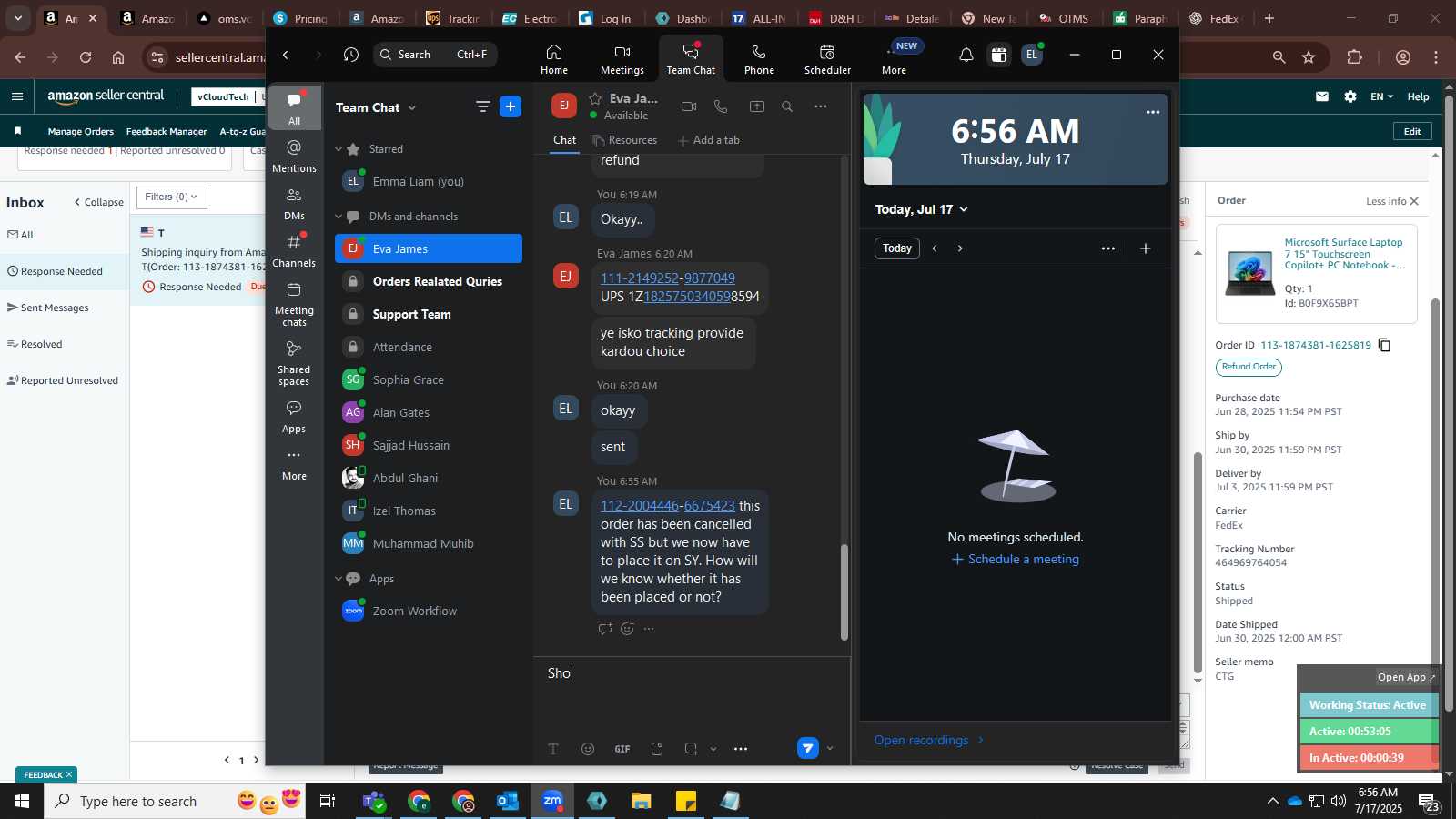
Task: Open Zoom notifications bell
Action: click(966, 56)
